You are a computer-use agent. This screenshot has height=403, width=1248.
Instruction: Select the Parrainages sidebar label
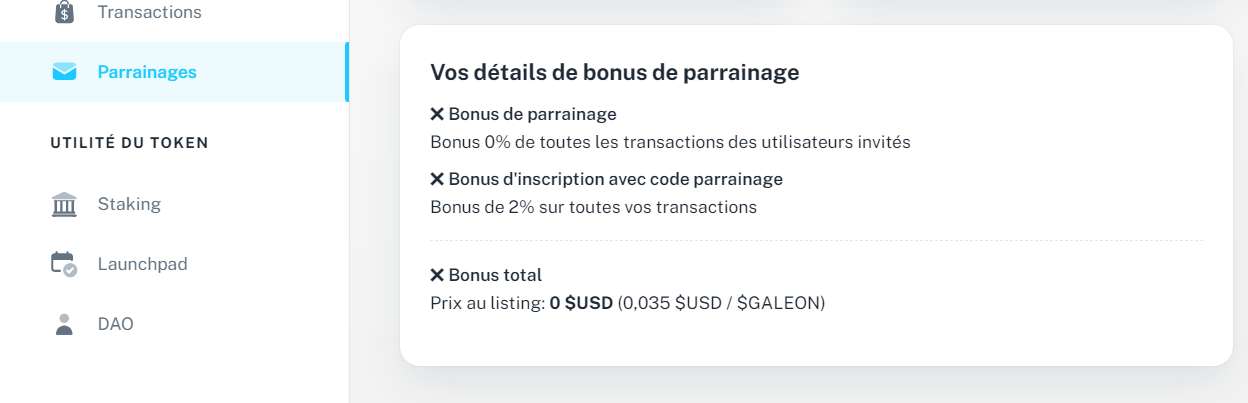pos(147,72)
